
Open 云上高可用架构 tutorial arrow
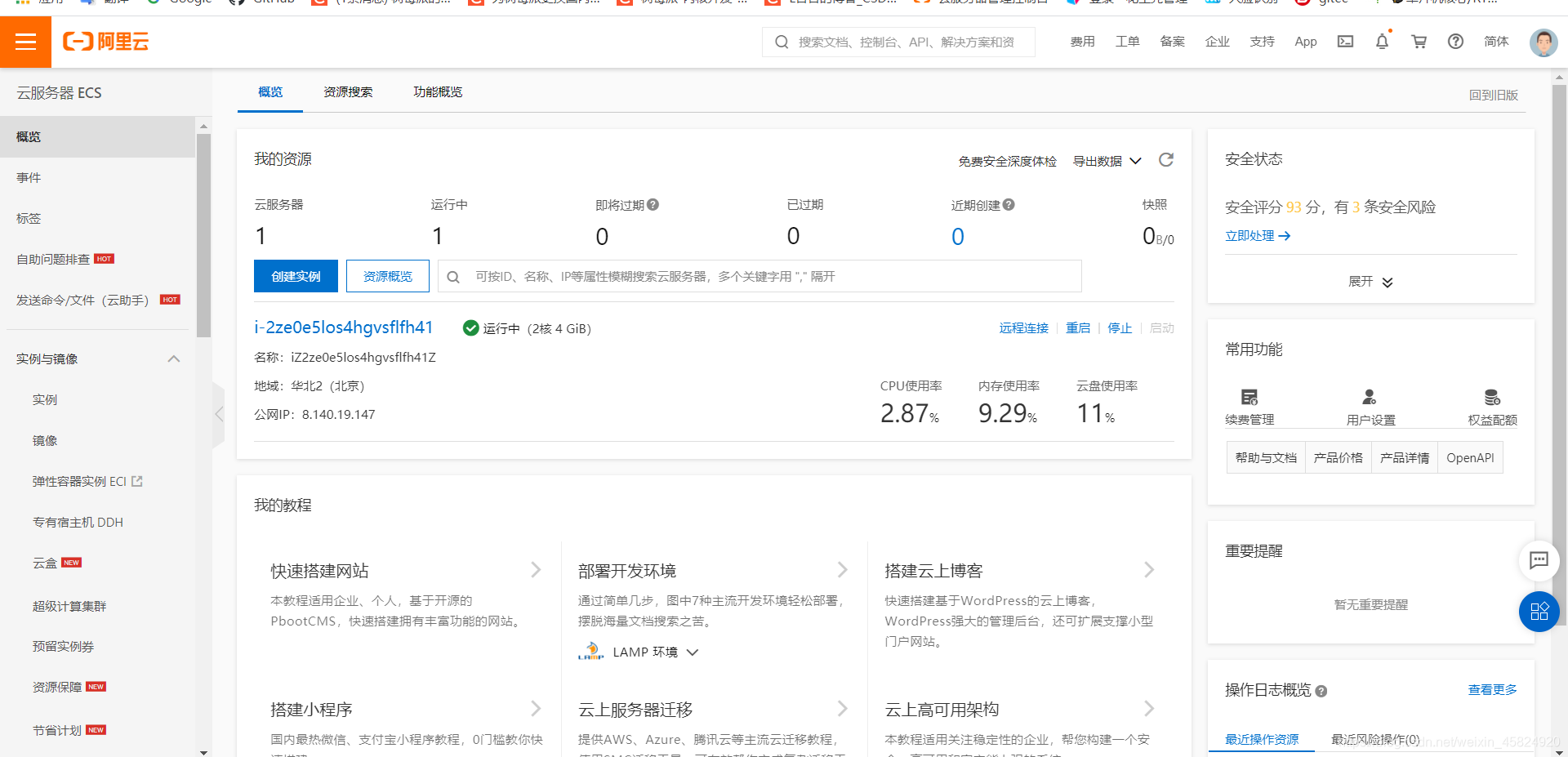(1149, 709)
